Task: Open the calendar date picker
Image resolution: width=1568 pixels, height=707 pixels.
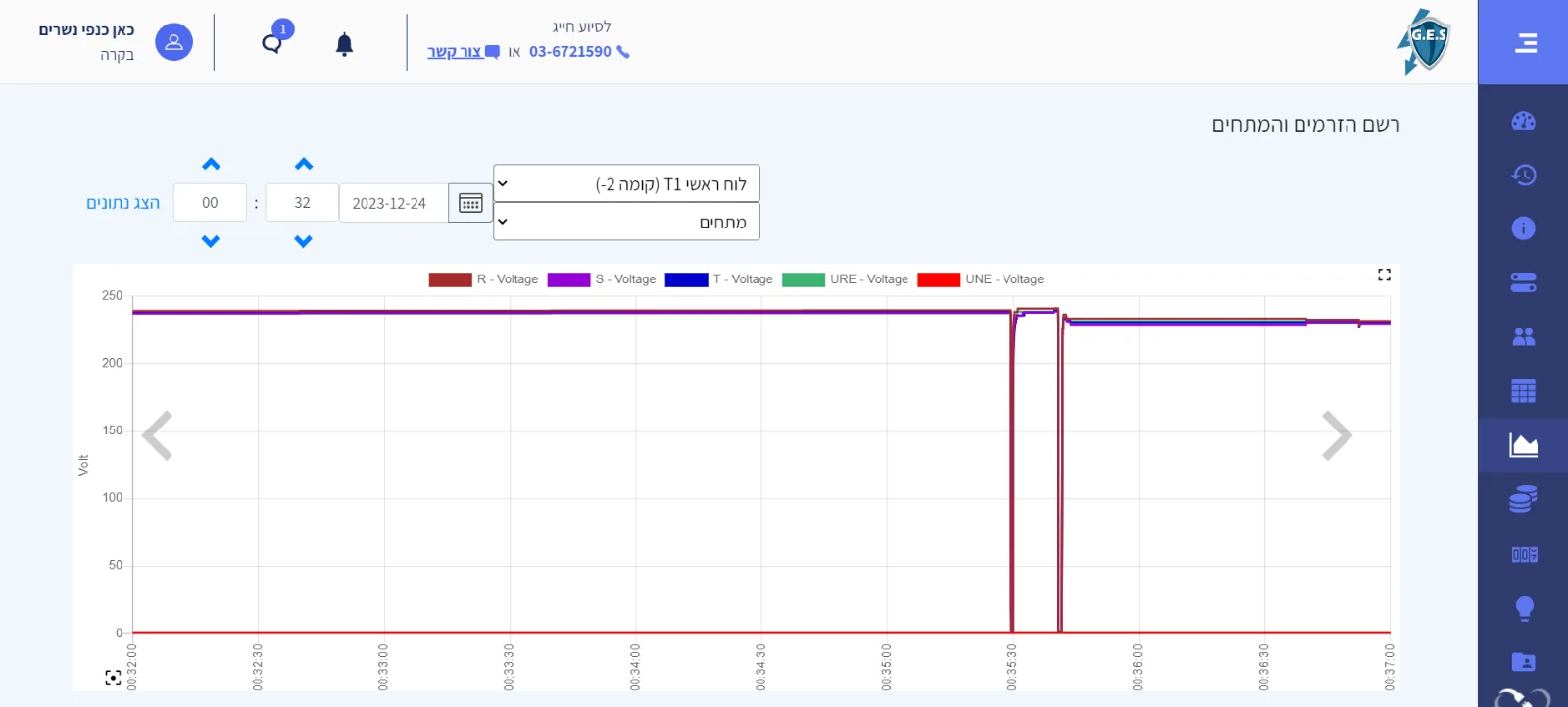Action: coord(470,203)
